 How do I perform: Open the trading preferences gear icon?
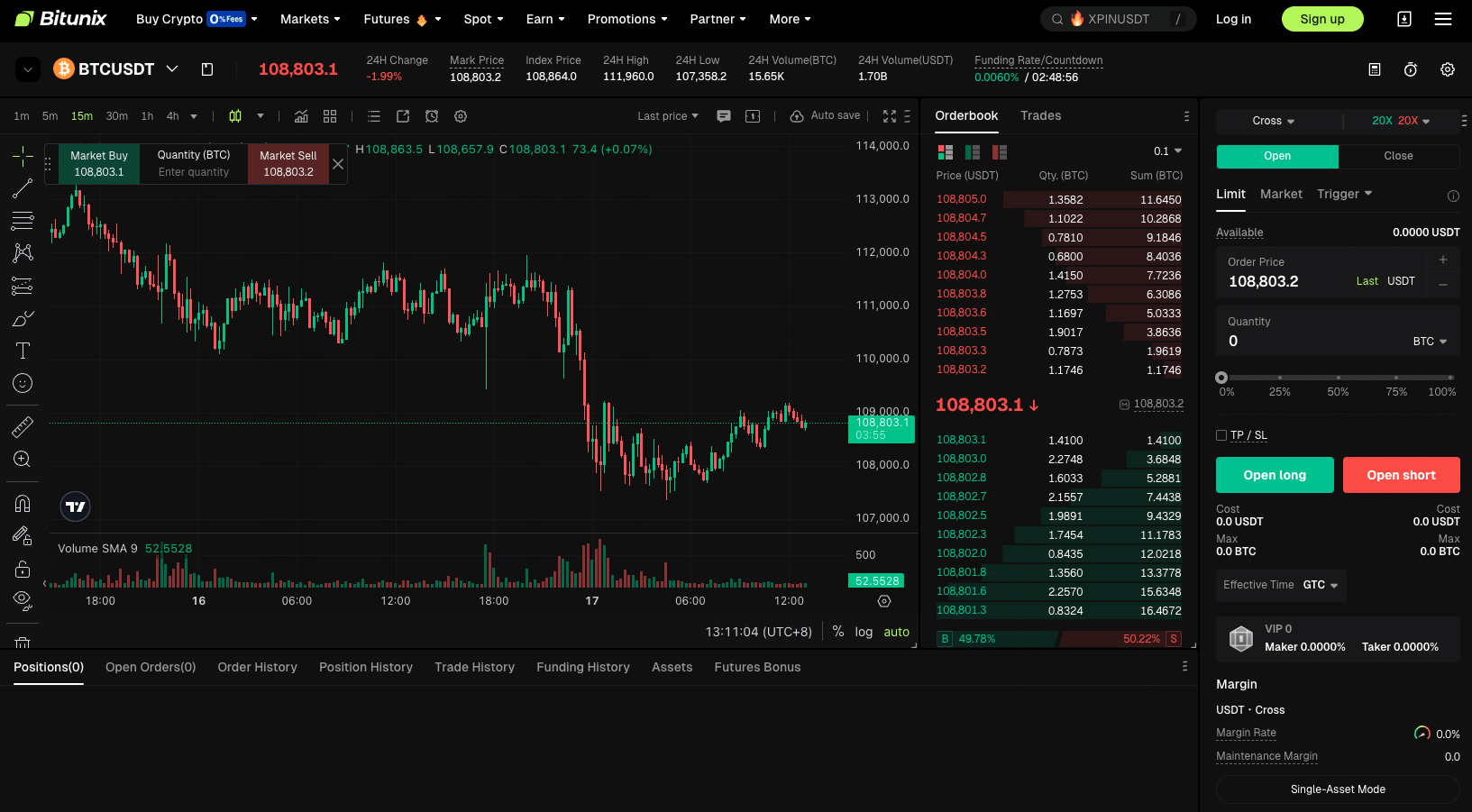(x=1448, y=69)
